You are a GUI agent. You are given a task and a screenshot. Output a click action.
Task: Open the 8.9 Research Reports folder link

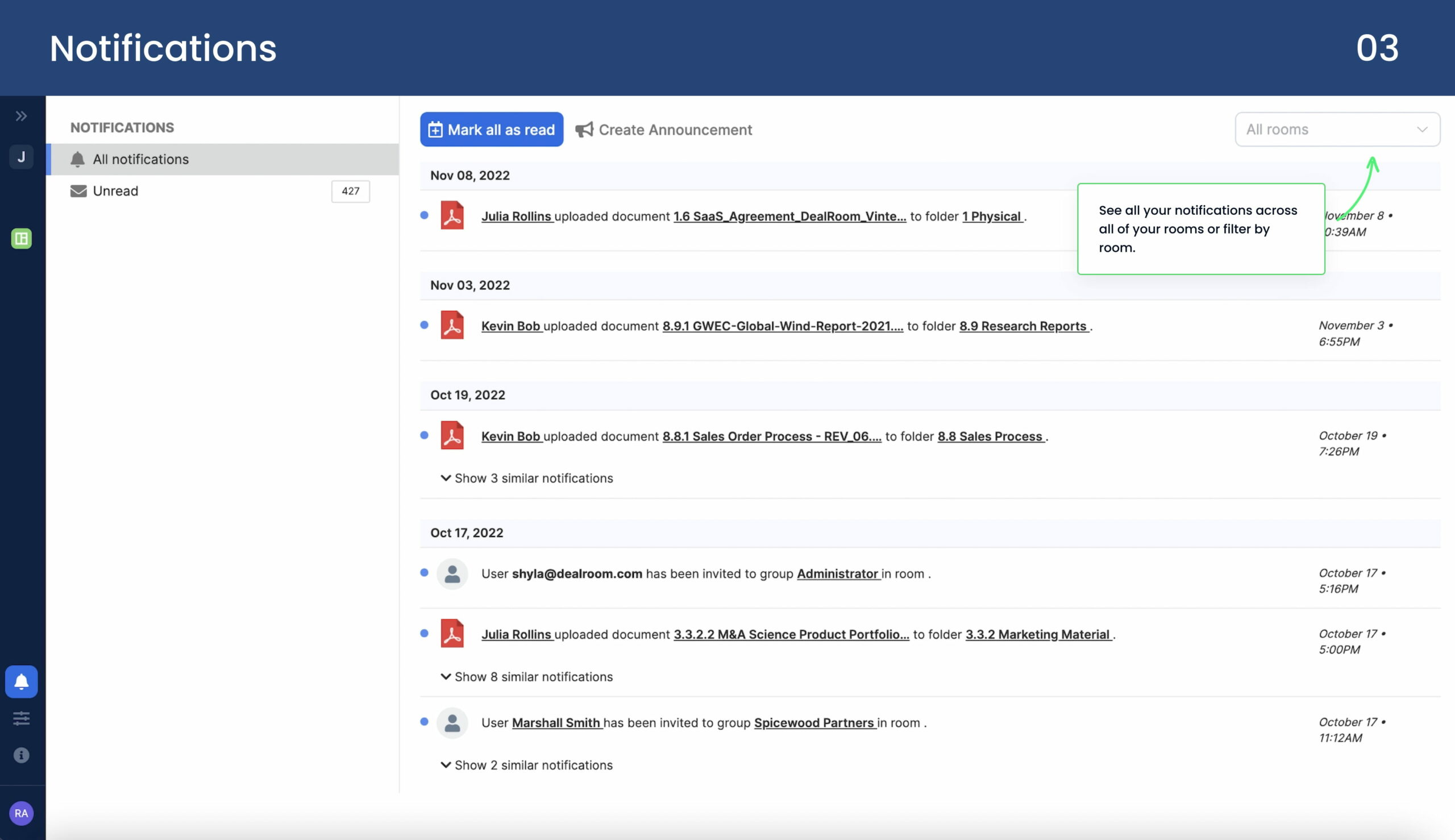click(1023, 326)
